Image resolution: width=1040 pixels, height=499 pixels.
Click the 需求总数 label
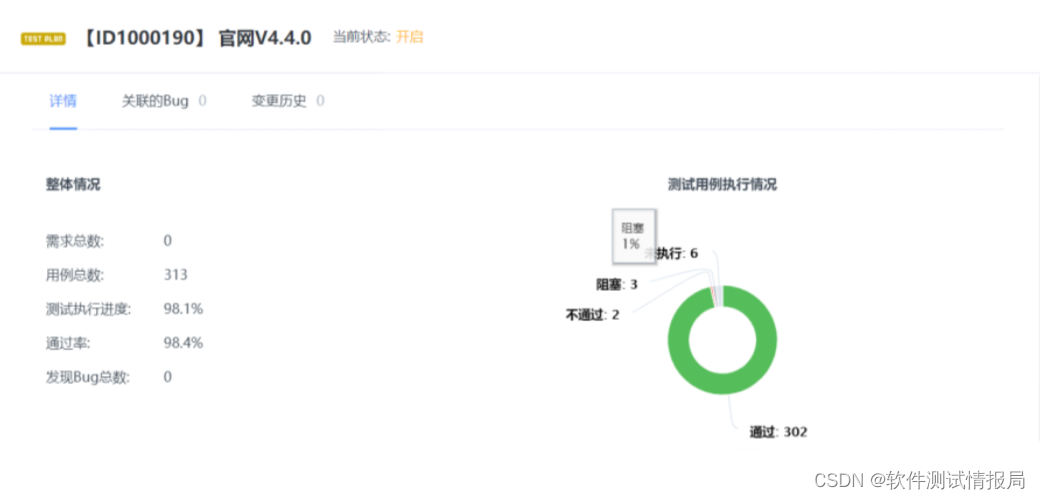75,242
